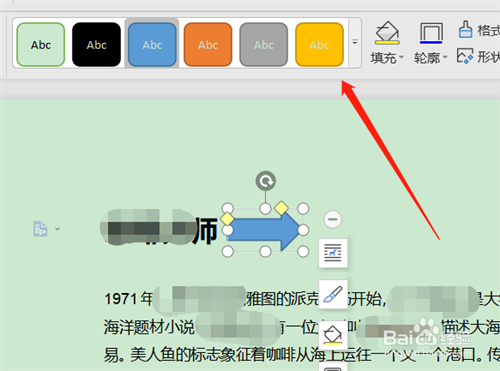This screenshot has width=500, height=371.
Task: Click the document outline icon in margin
Action: coord(40,229)
